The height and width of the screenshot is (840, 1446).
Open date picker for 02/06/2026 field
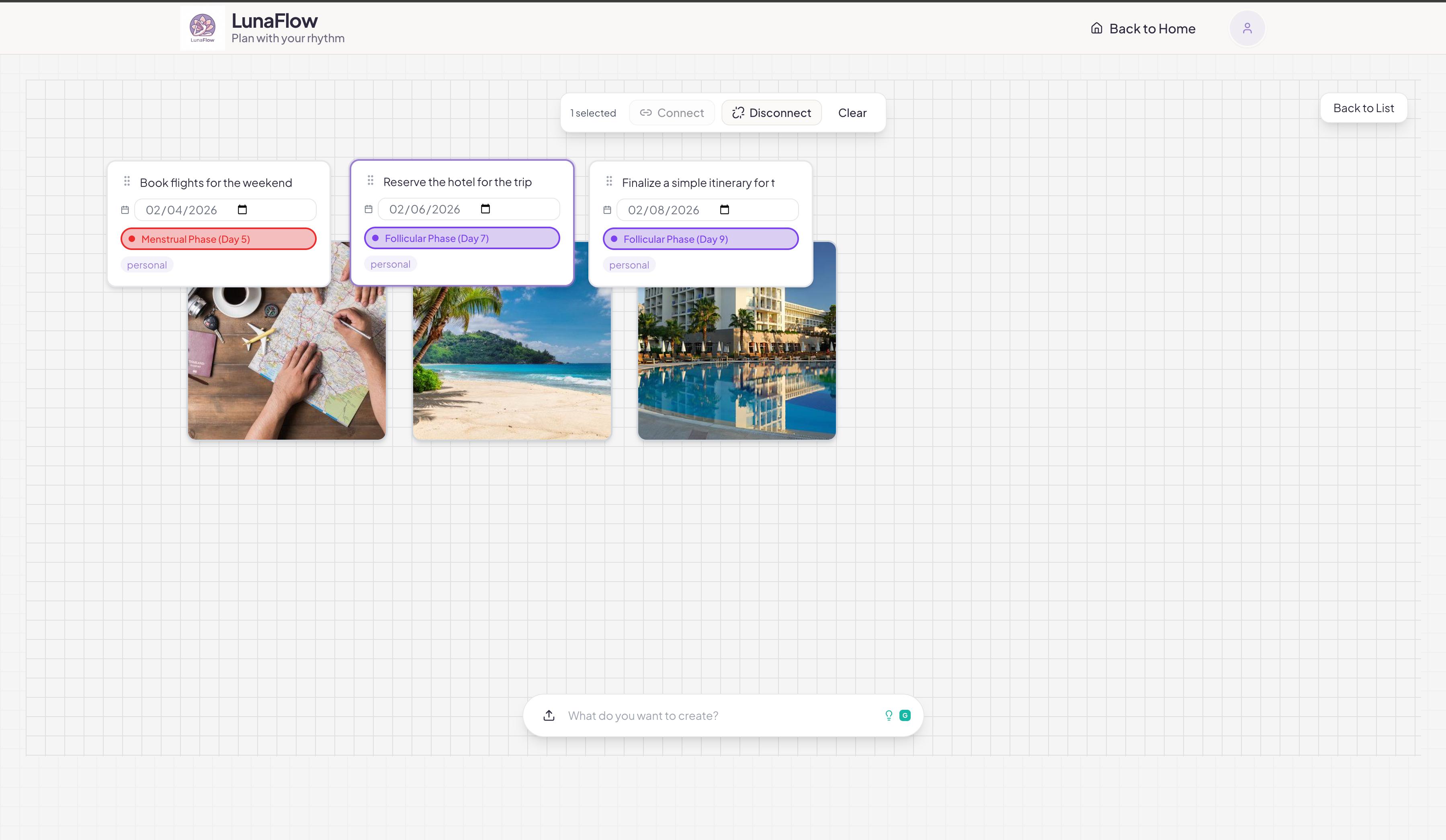pyautogui.click(x=485, y=209)
